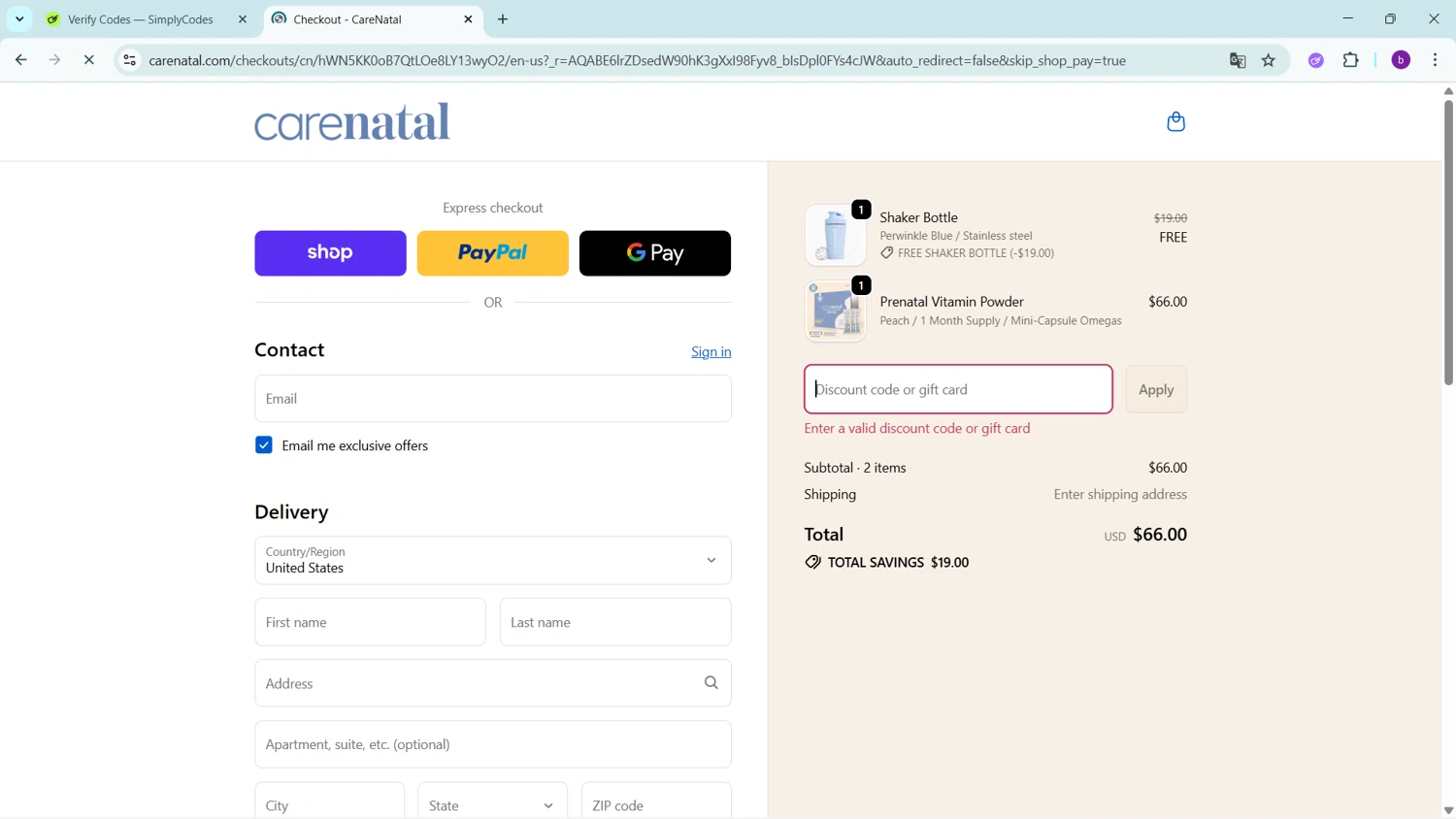
Task: Click the 'Enter a valid discount code' error
Action: [x=917, y=429]
